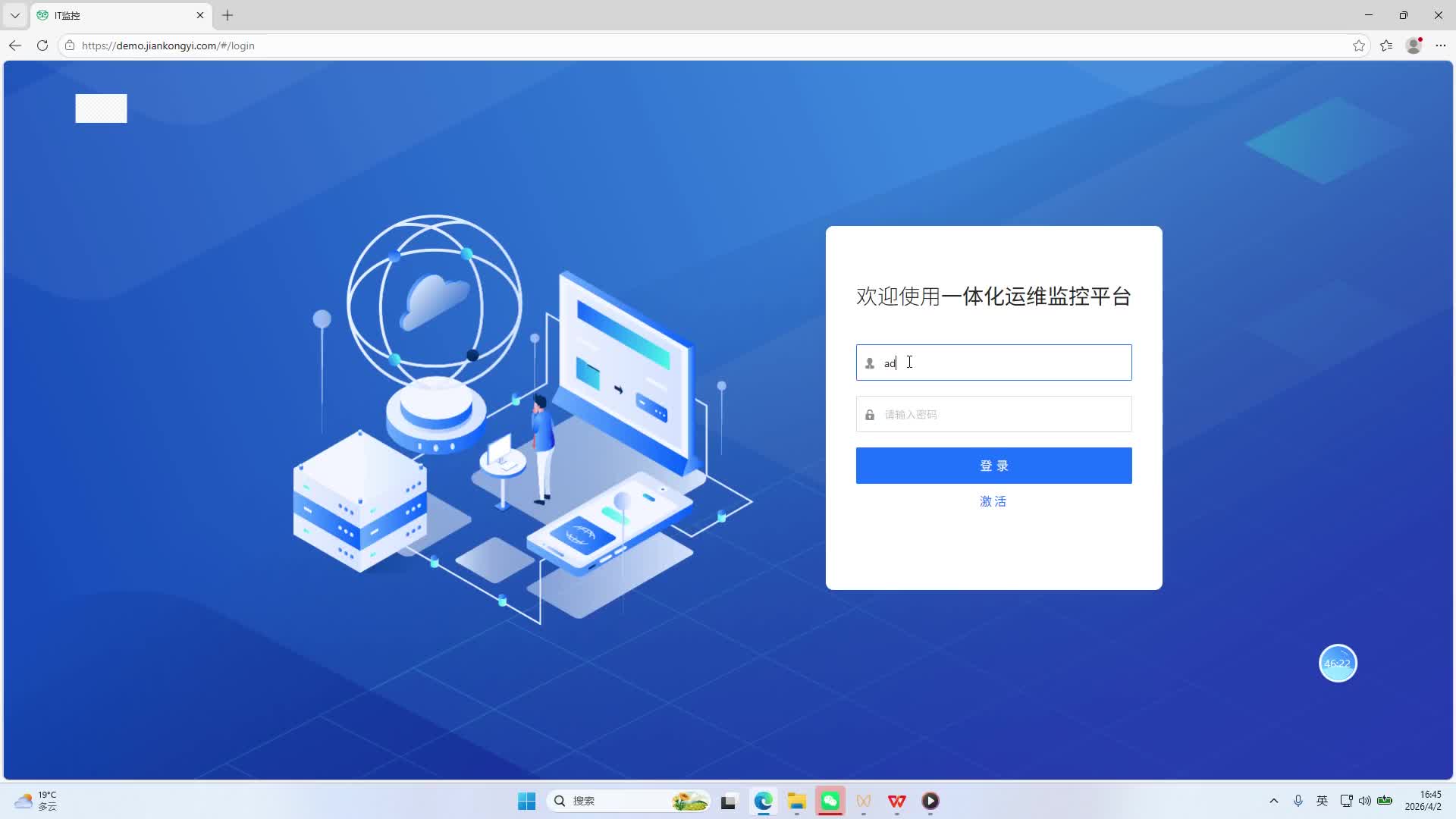
Task: Close the IT监控 tab
Action: point(200,15)
